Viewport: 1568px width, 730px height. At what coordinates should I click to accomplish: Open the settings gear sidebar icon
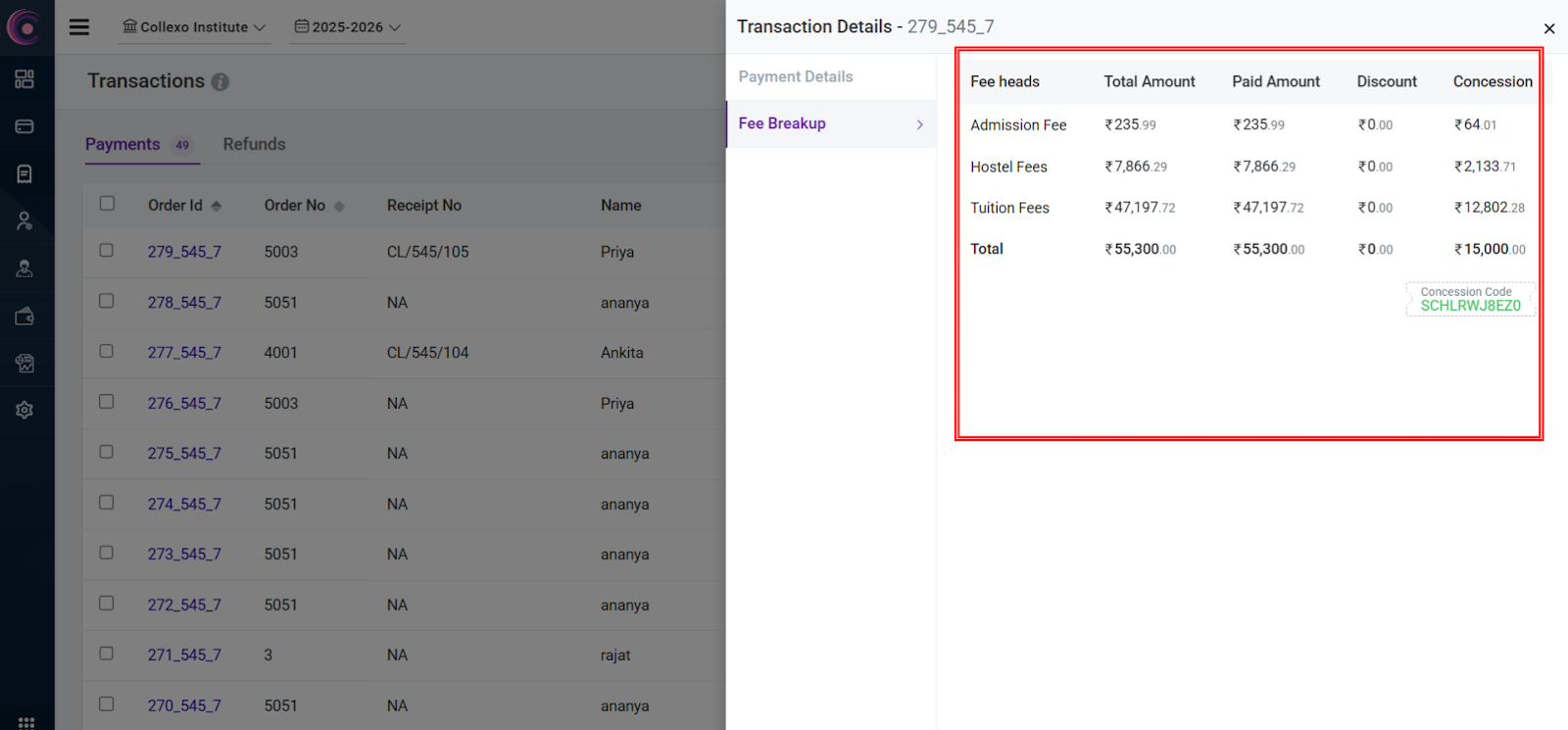(x=24, y=411)
